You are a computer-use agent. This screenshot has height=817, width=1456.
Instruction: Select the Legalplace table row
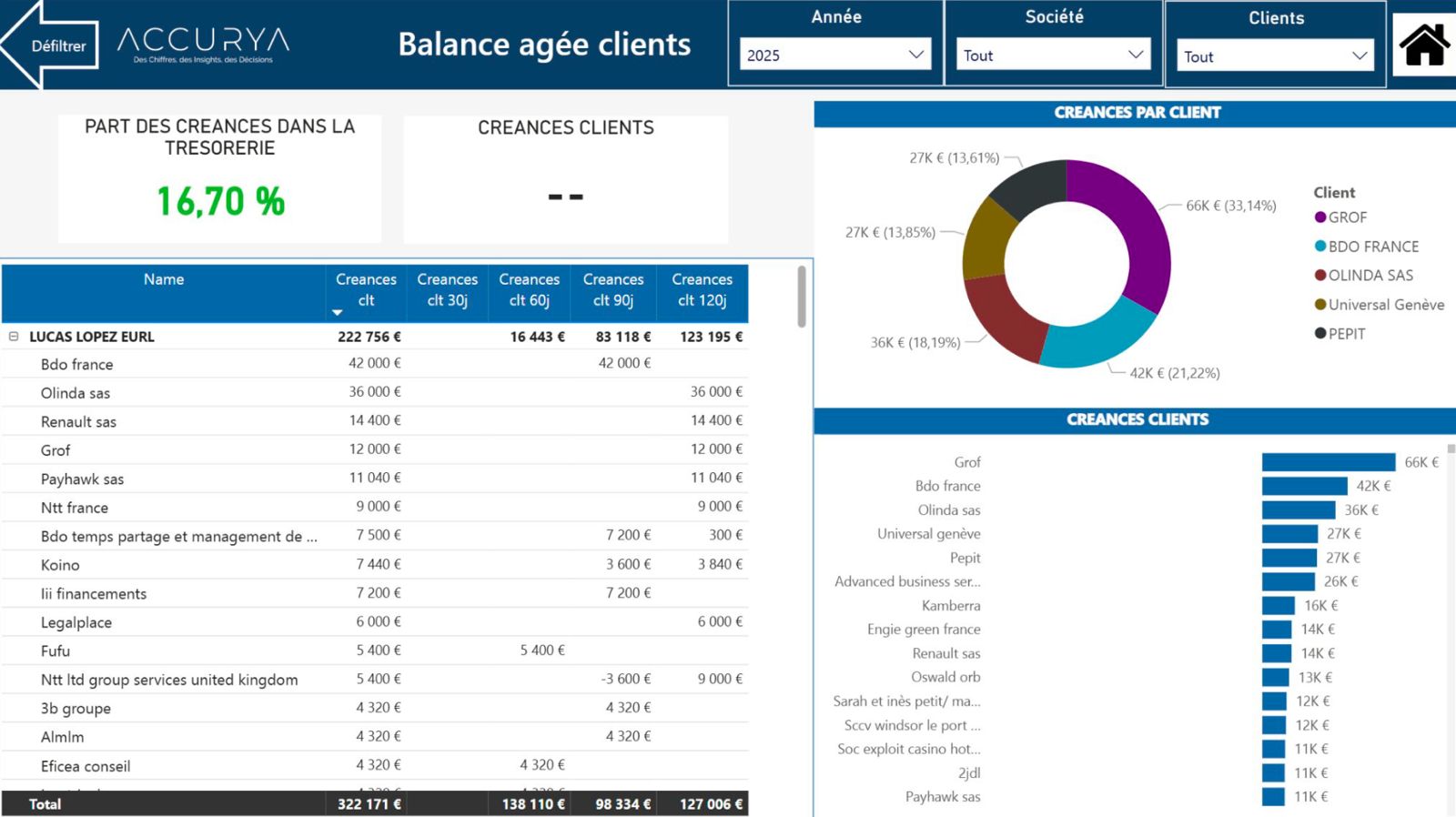tap(375, 622)
